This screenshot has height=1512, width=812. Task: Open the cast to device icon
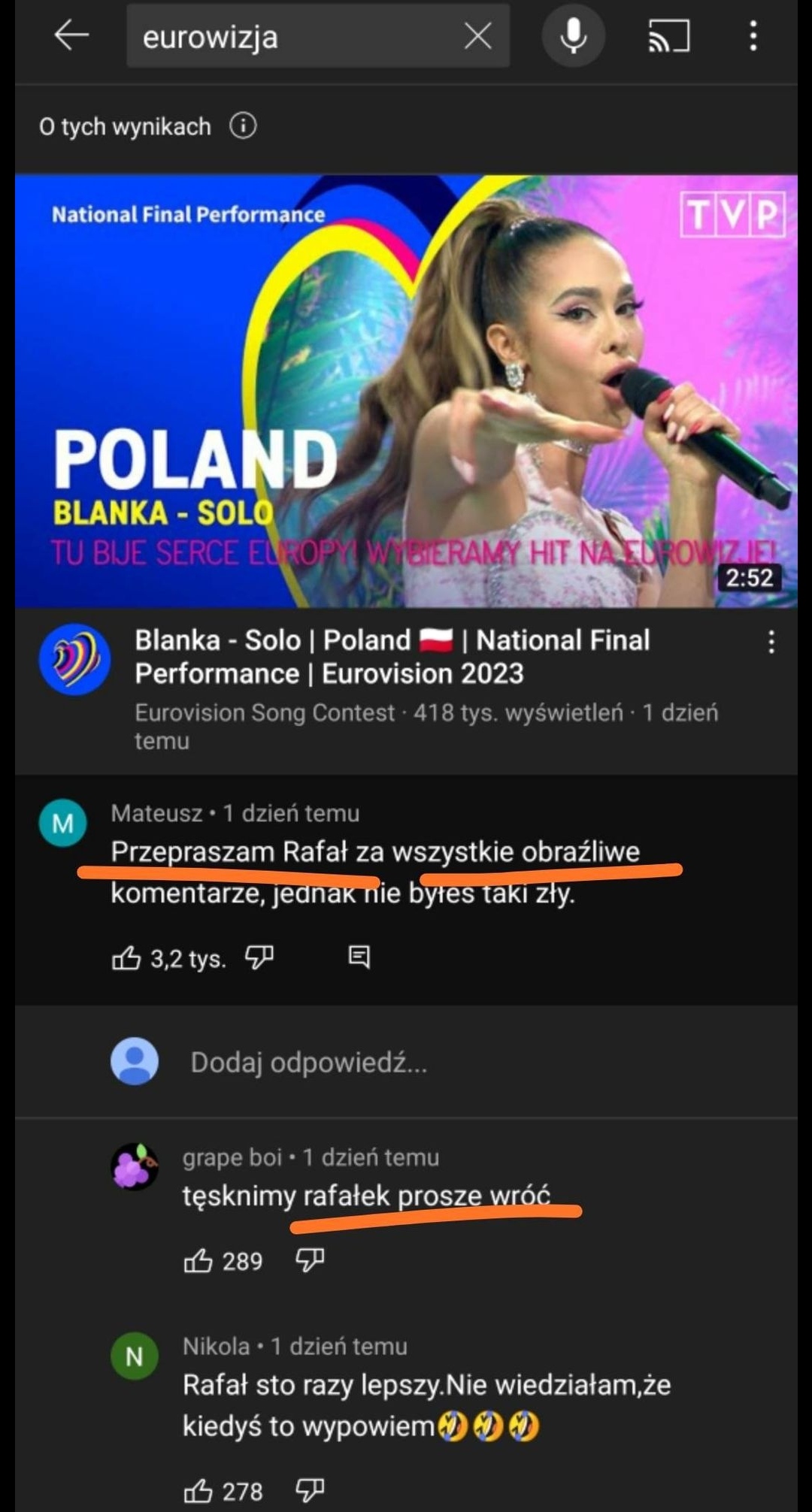click(668, 35)
